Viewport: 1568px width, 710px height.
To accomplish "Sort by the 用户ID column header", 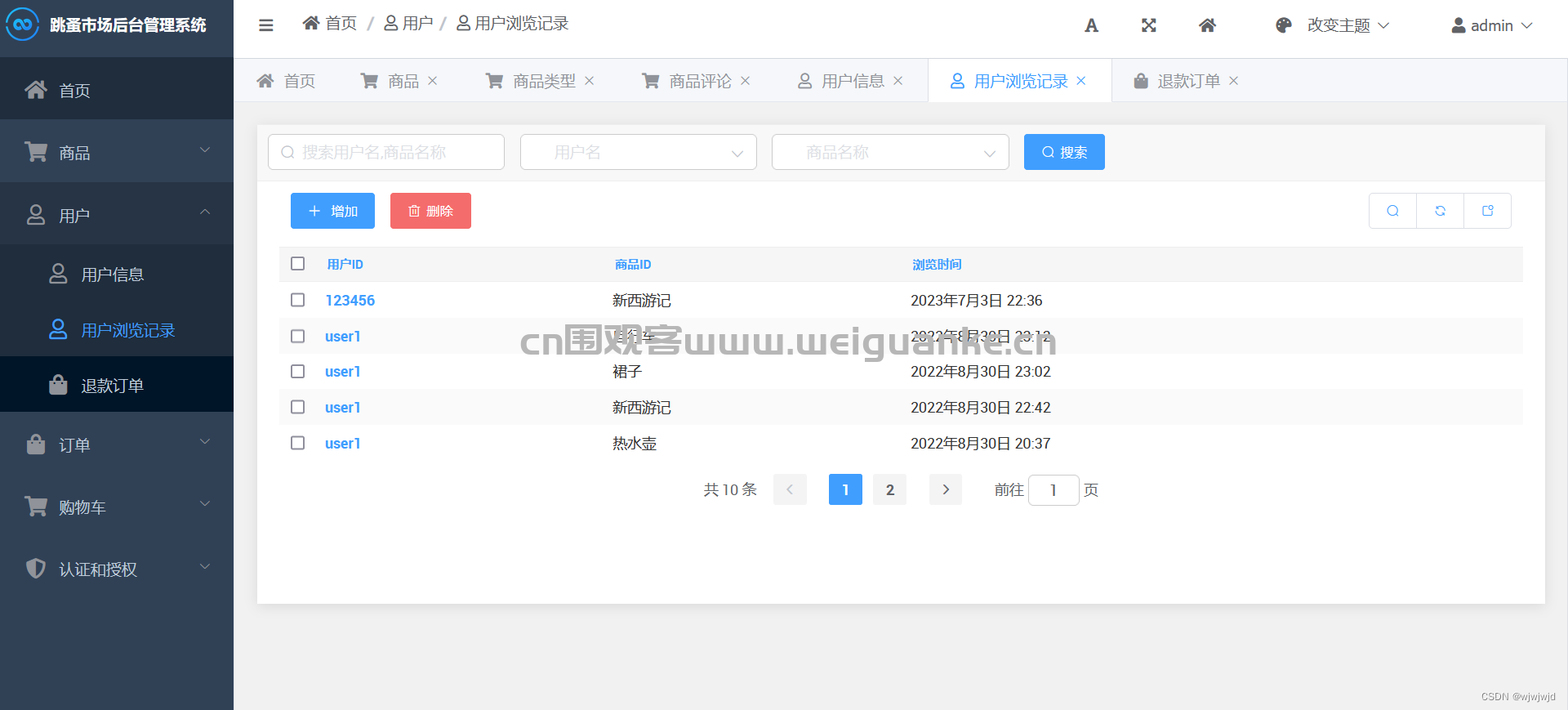I will tap(345, 264).
